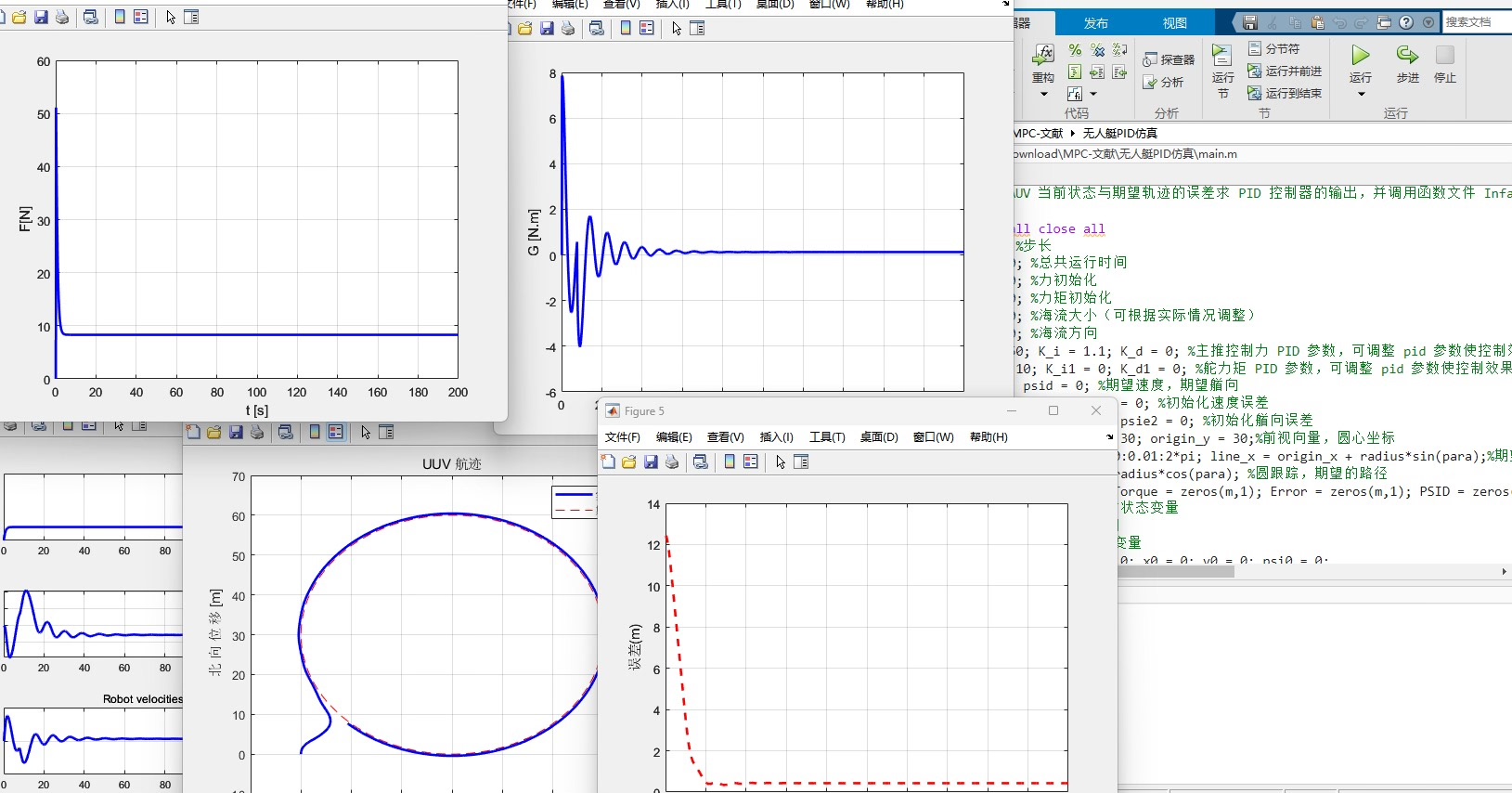Open folder icon in F[N] figure toolbar

pos(19,17)
